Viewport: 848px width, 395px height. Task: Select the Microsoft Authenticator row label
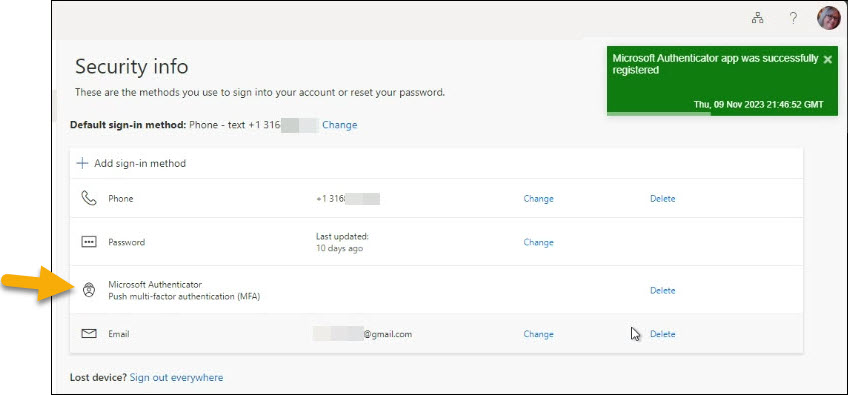(x=155, y=284)
